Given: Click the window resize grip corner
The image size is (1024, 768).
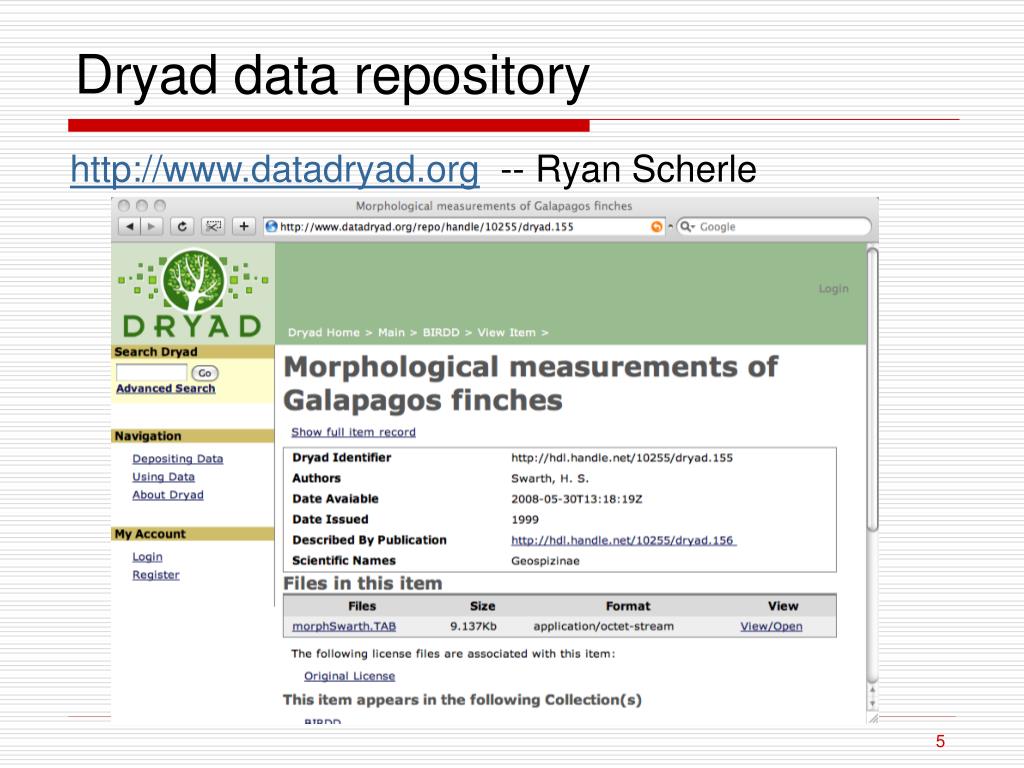Looking at the screenshot, I should click(x=872, y=718).
